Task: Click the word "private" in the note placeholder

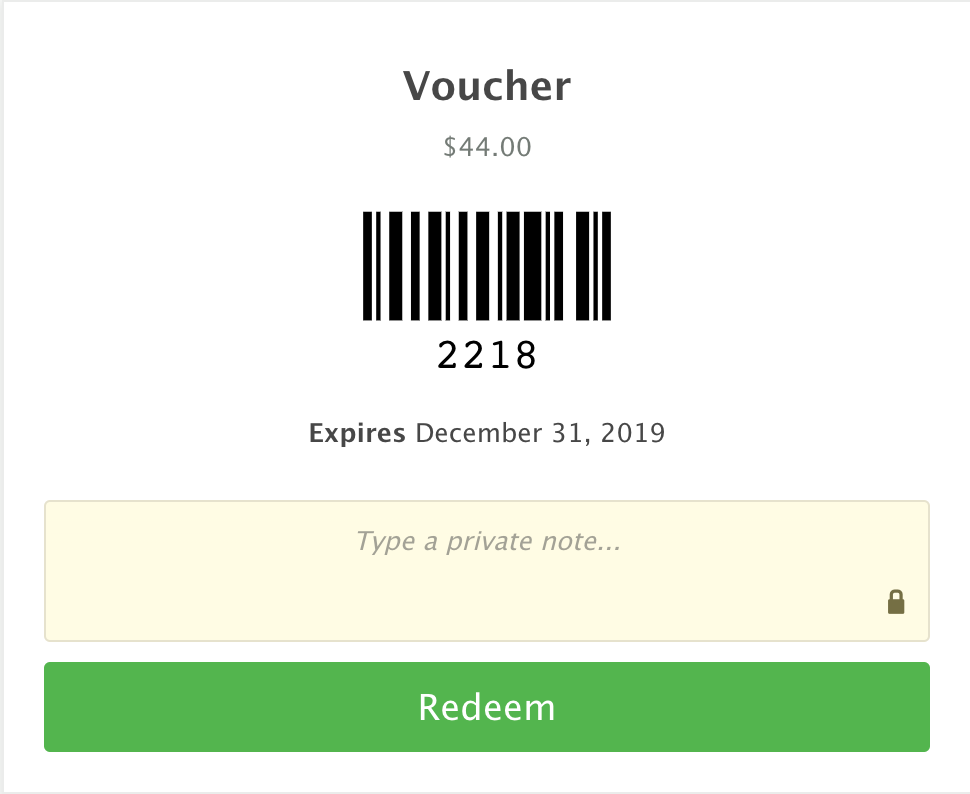Action: pos(488,542)
